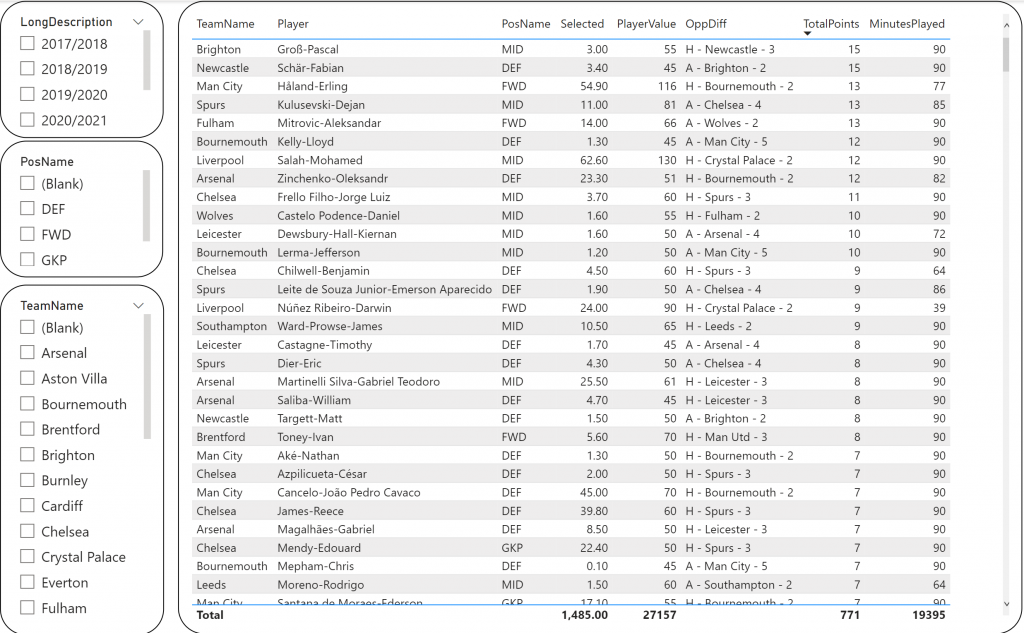Filter positions by DEF

27,208
